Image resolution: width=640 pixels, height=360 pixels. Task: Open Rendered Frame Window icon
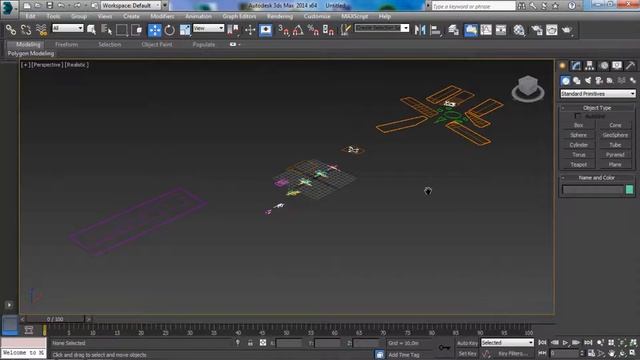pyautogui.click(x=551, y=30)
